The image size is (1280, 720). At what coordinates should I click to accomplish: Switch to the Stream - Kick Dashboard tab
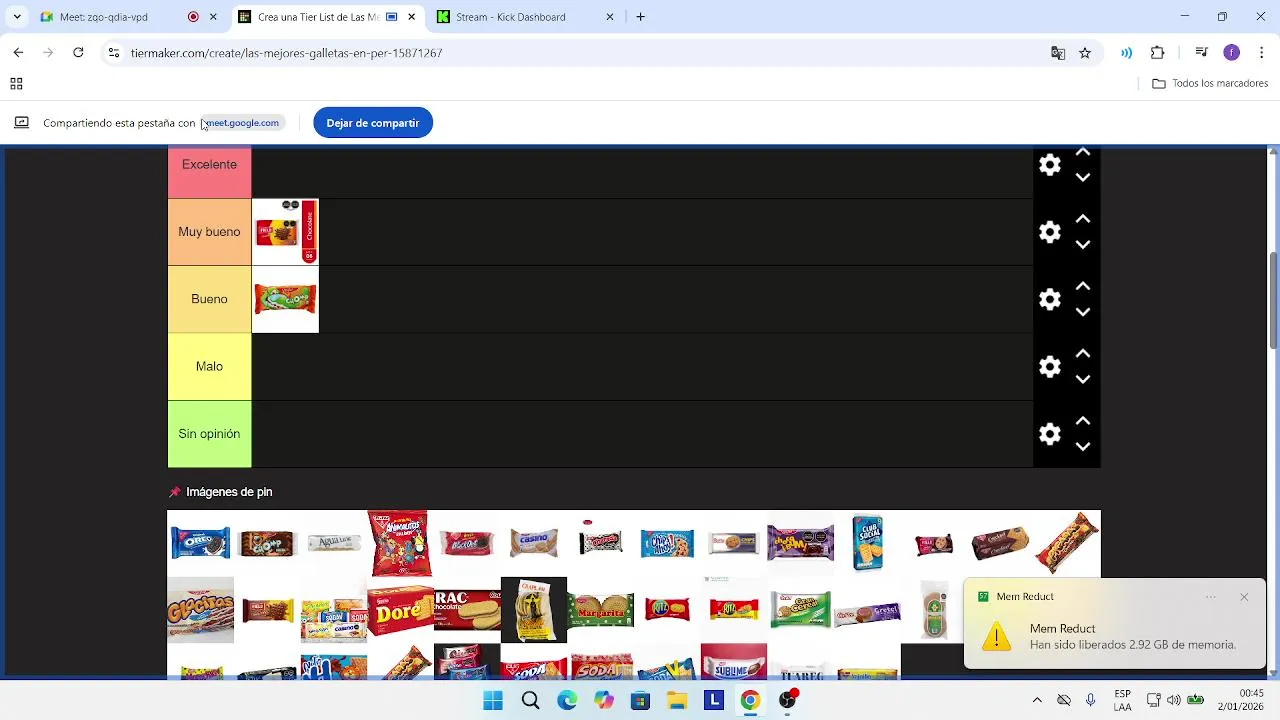(527, 17)
